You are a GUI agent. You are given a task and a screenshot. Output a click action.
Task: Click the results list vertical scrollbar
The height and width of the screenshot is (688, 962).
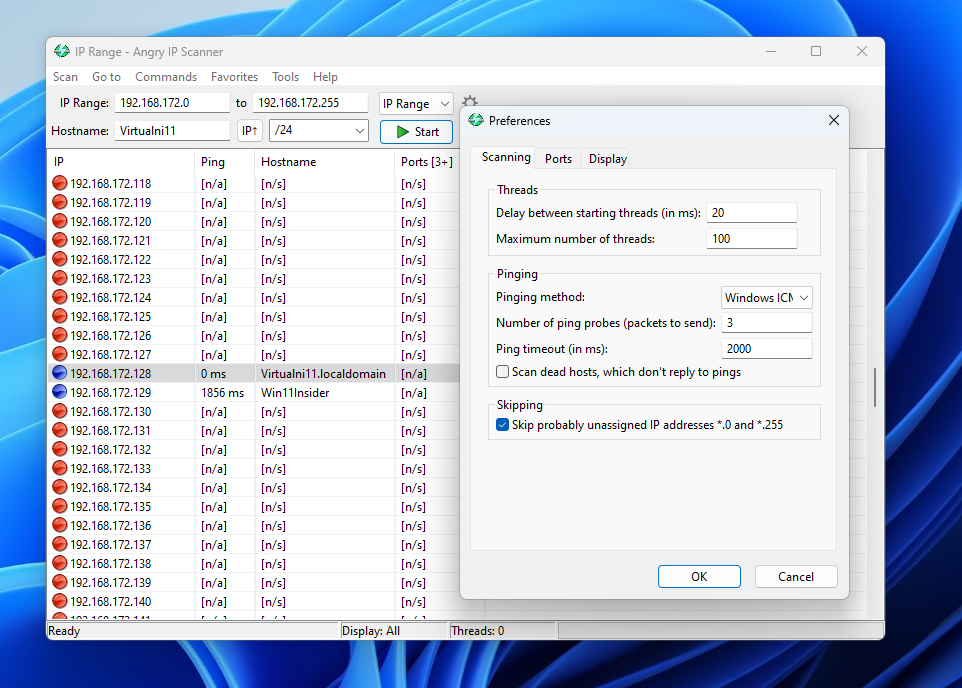click(x=874, y=387)
